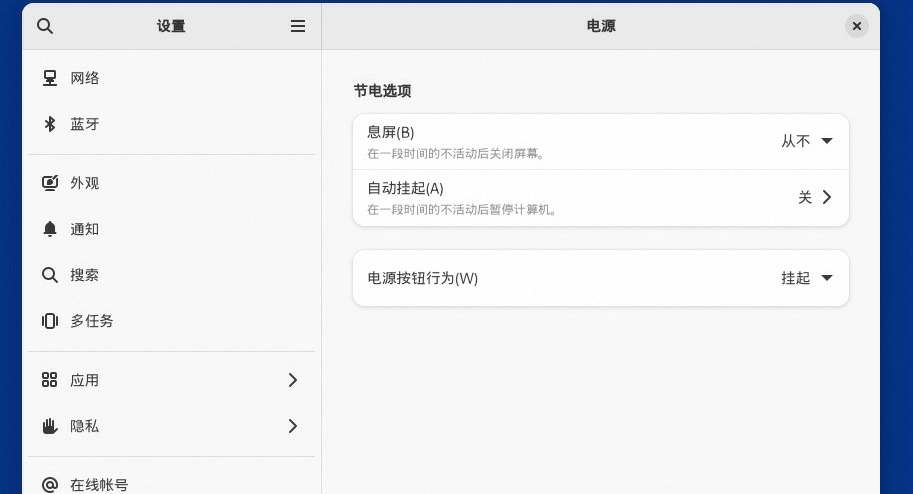This screenshot has height=494, width=913.
Task: Click the 多任务 multitasking icon
Action: tap(50, 321)
